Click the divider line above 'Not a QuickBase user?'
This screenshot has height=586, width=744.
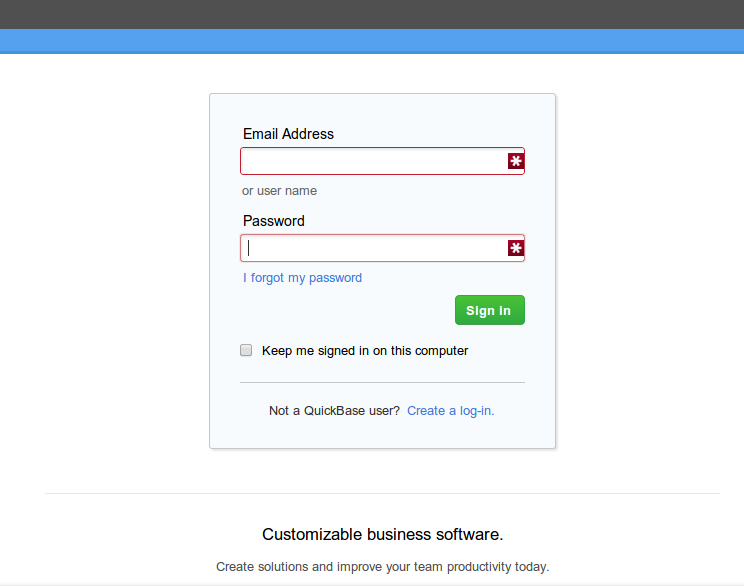click(382, 382)
